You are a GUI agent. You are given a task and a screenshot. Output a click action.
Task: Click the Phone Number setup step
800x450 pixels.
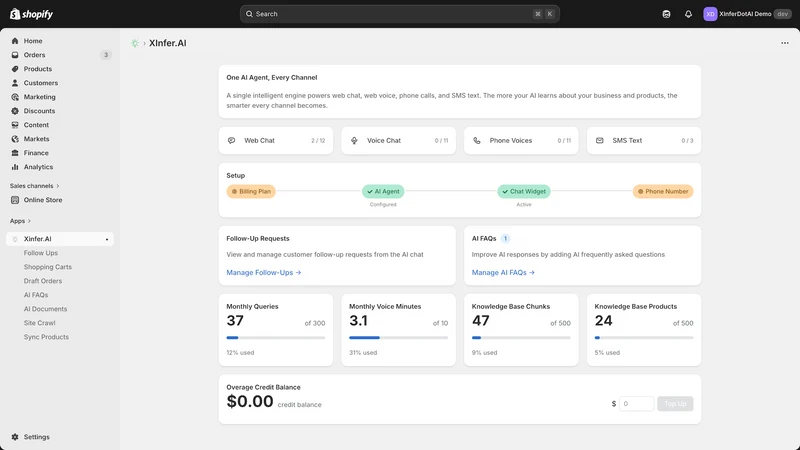click(663, 191)
